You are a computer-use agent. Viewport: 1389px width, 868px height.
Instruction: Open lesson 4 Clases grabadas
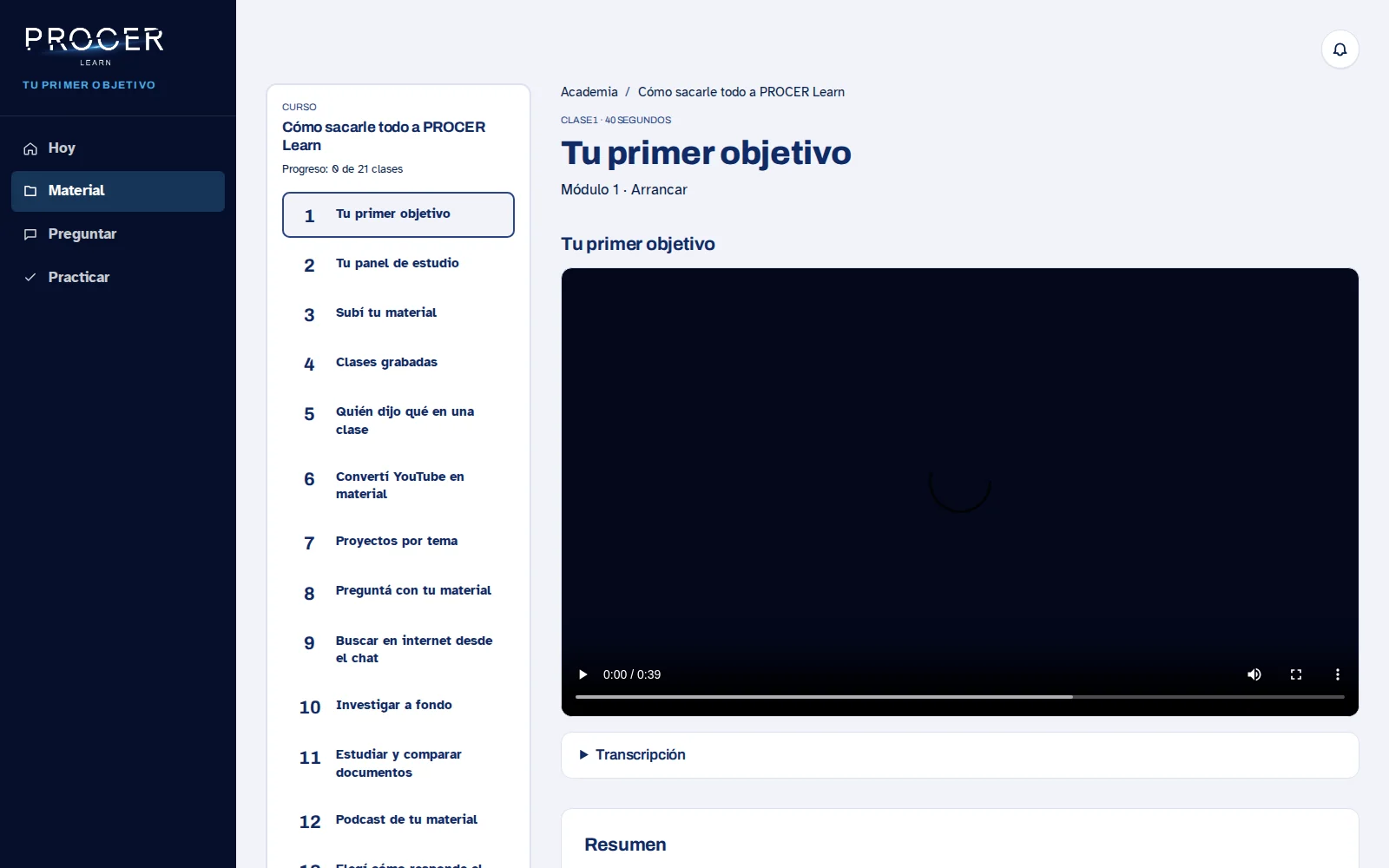pyautogui.click(x=398, y=363)
